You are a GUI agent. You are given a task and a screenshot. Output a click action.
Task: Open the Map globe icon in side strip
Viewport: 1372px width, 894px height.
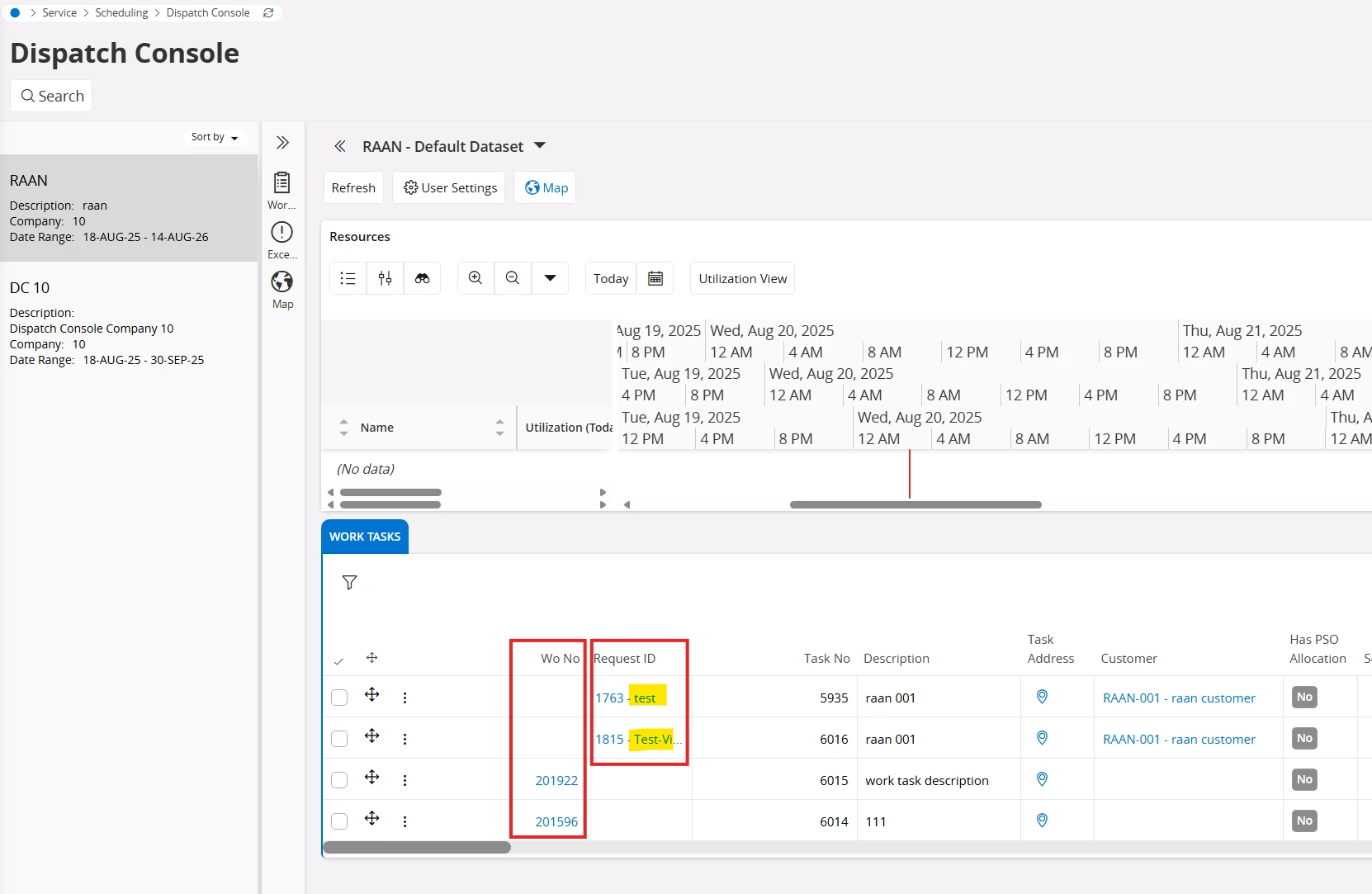tap(282, 281)
